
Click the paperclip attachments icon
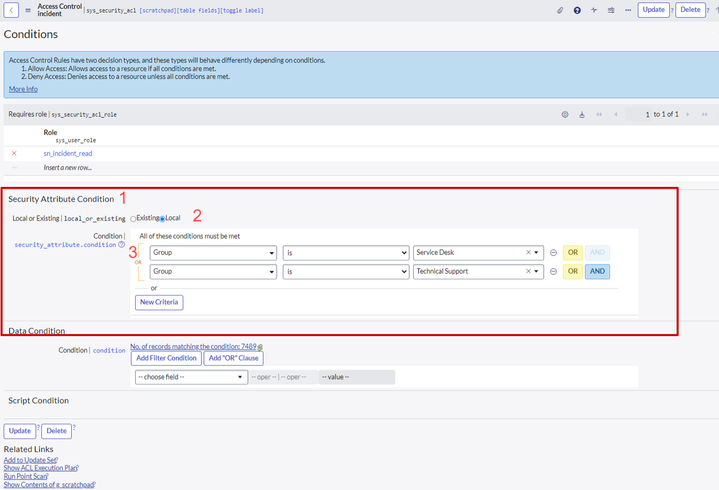[560, 10]
